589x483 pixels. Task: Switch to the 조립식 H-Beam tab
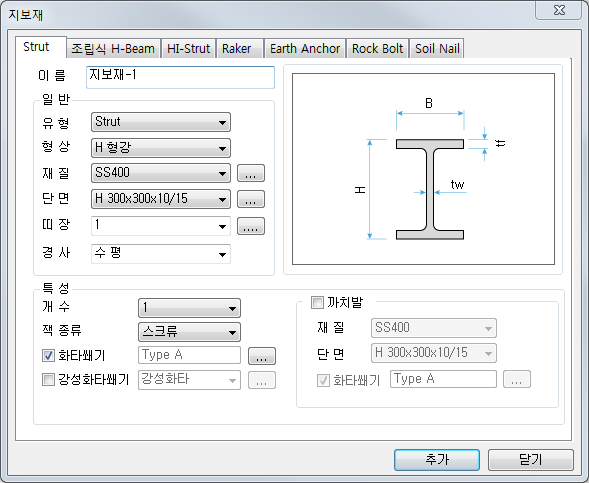[x=113, y=48]
